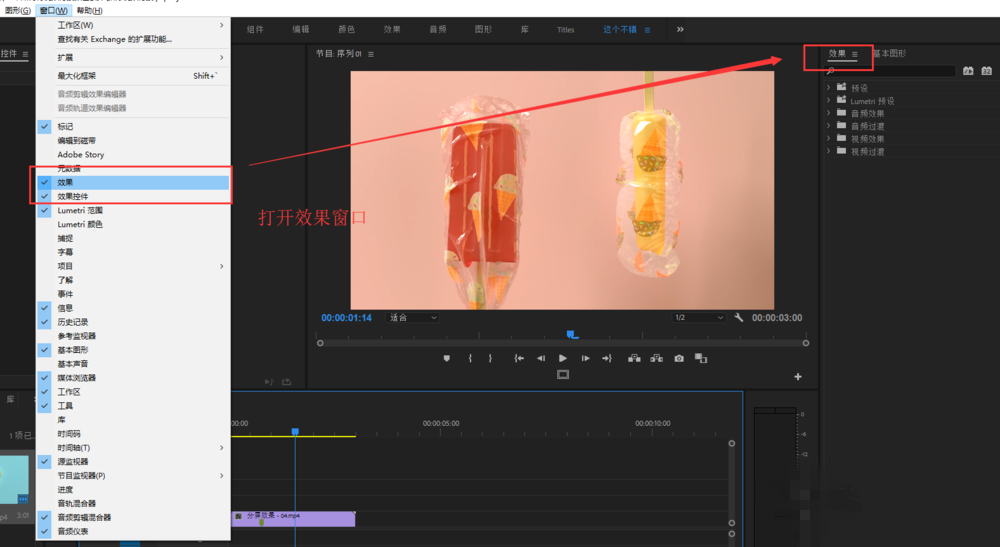The height and width of the screenshot is (547, 1000).
Task: Open the button editor plus icon
Action: (798, 377)
